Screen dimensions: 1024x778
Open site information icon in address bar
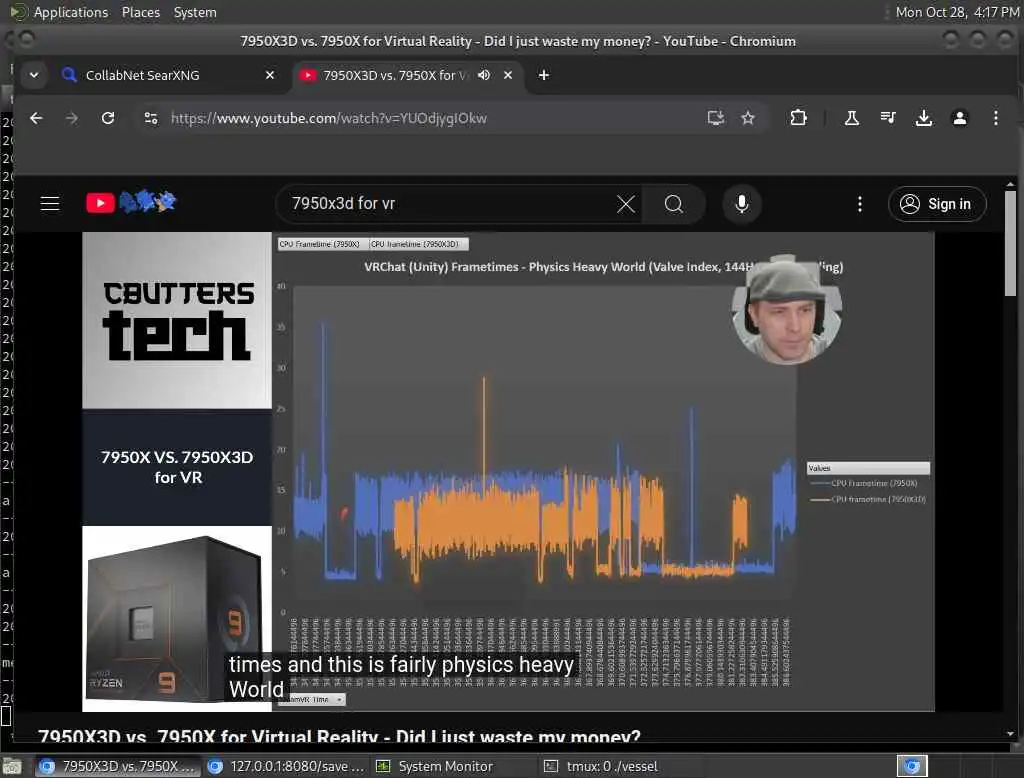pyautogui.click(x=151, y=118)
